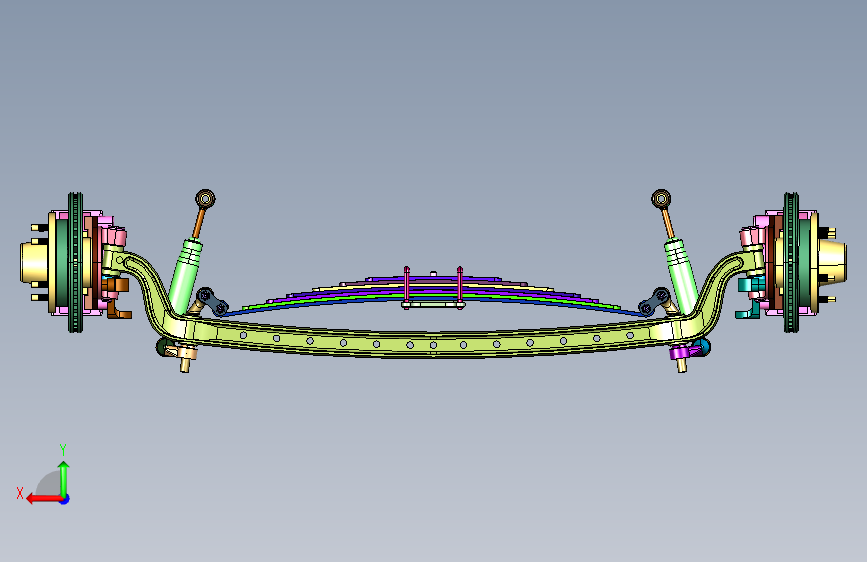Select the right dark blue spring shackle link

(655, 301)
